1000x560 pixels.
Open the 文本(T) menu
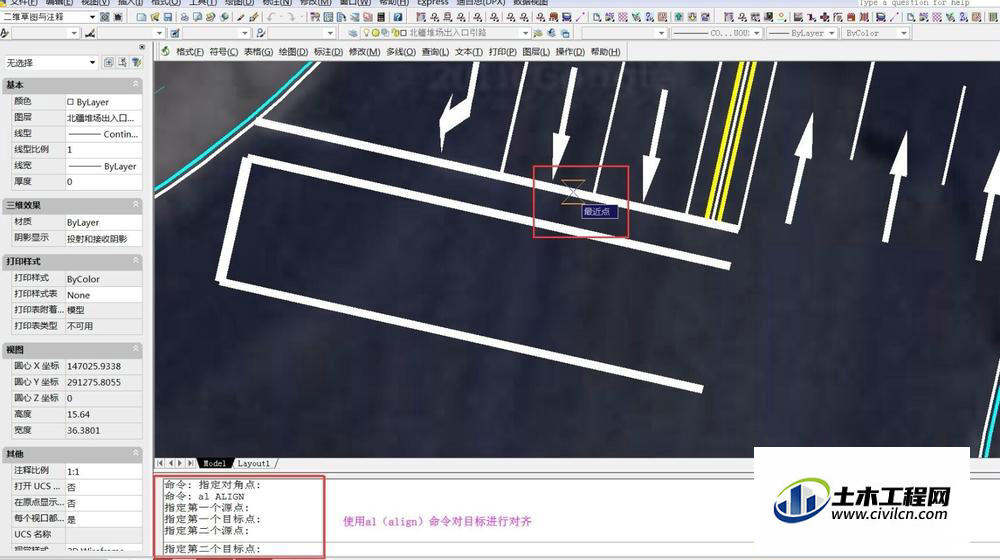pyautogui.click(x=469, y=52)
